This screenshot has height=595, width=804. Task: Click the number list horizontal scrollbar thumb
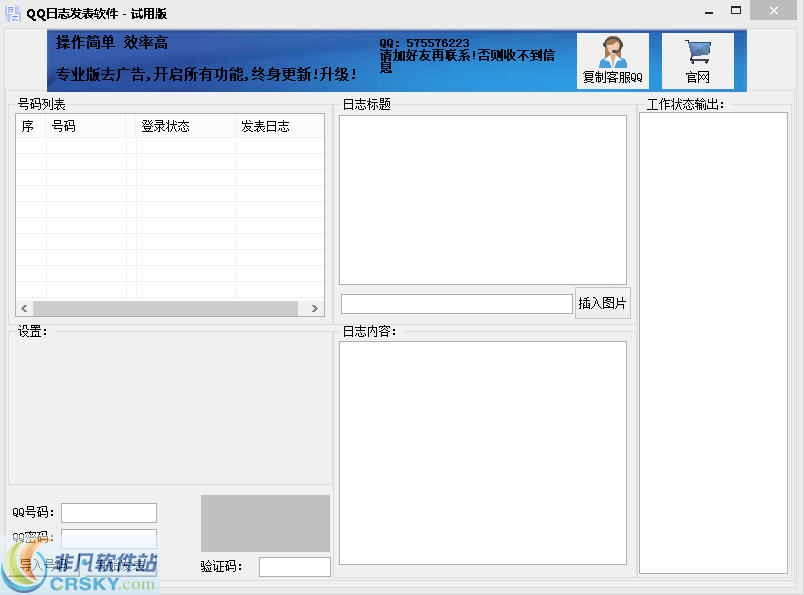tap(165, 308)
